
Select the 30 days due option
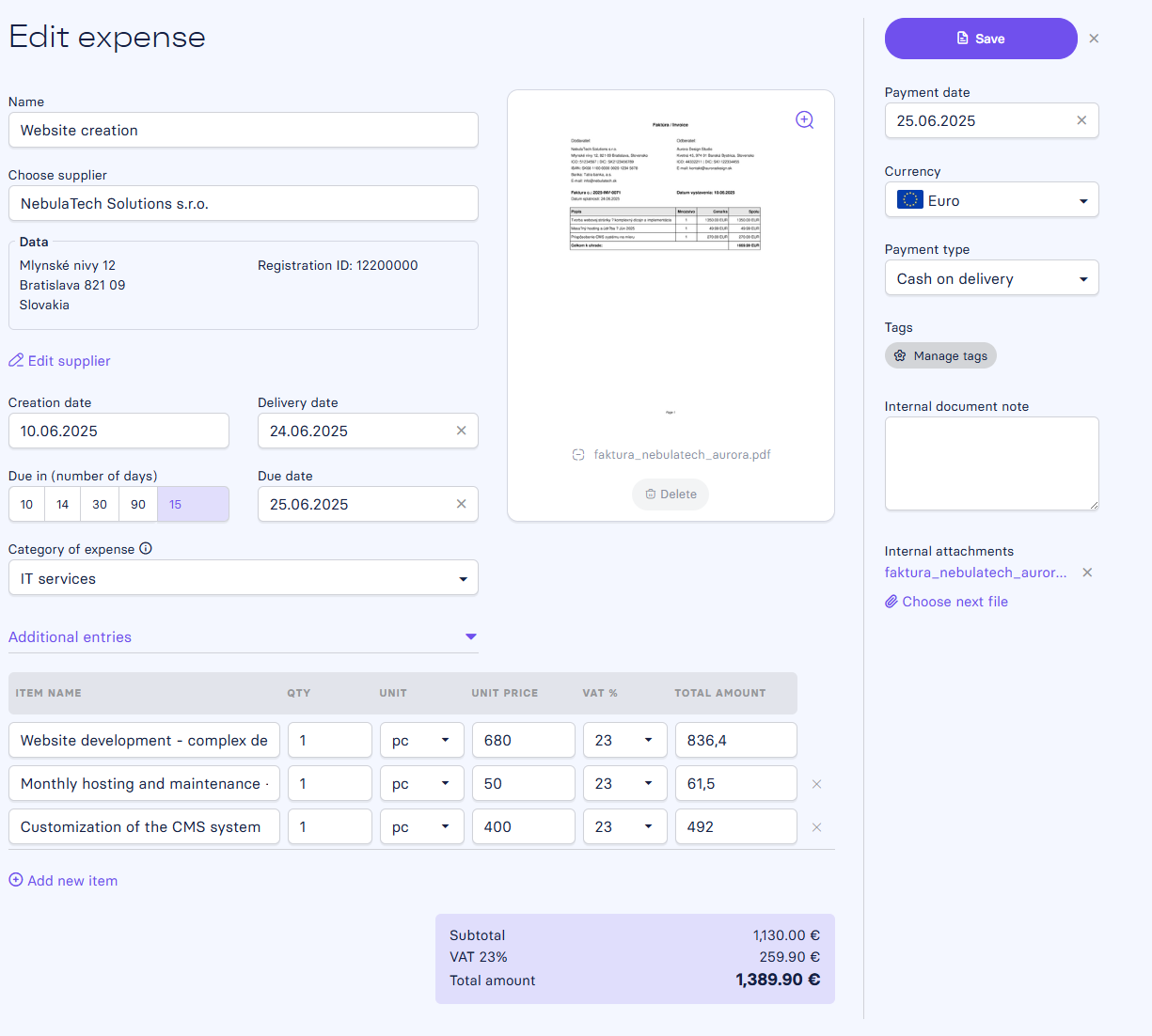coord(100,504)
